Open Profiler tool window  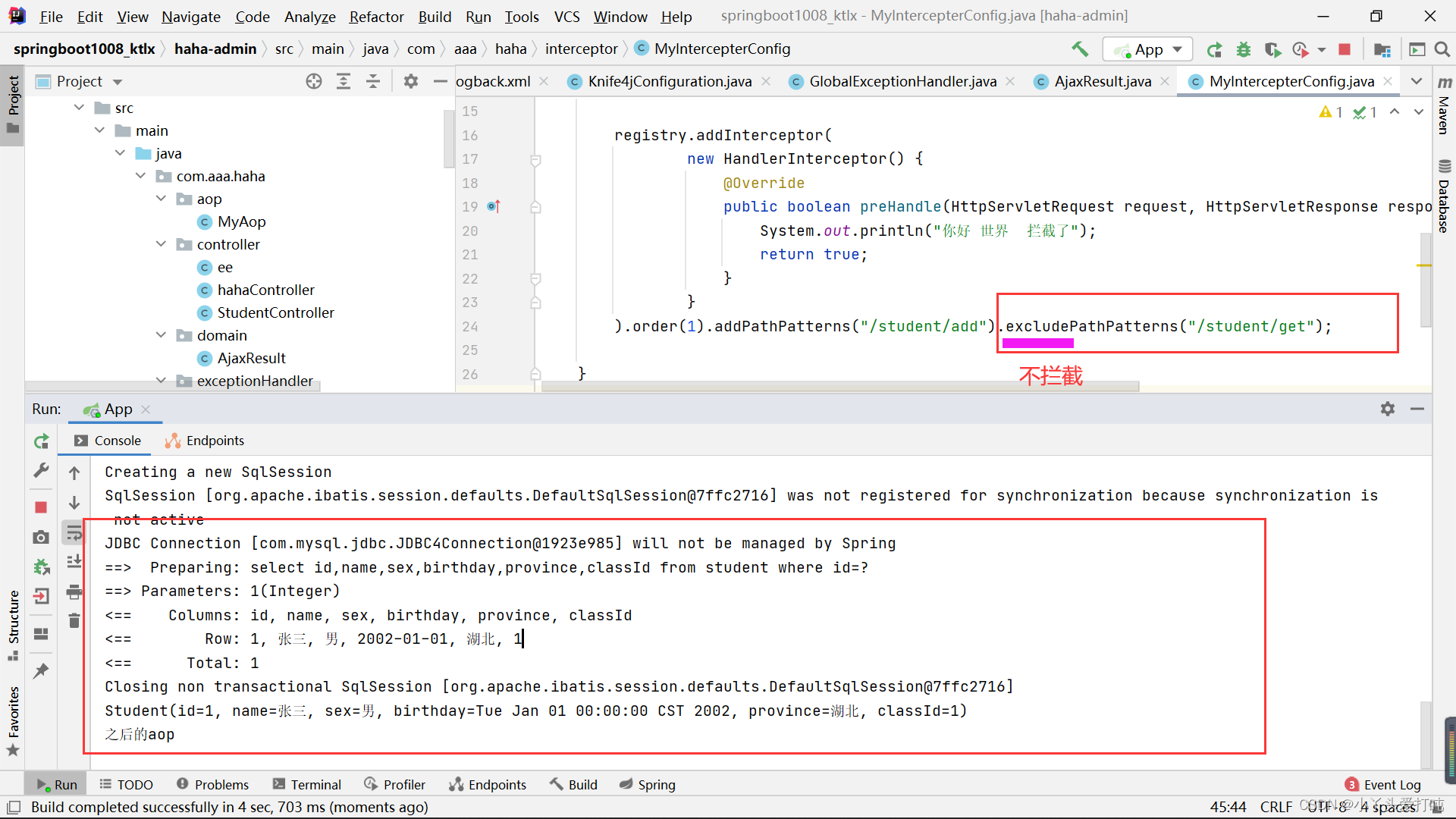pos(395,785)
